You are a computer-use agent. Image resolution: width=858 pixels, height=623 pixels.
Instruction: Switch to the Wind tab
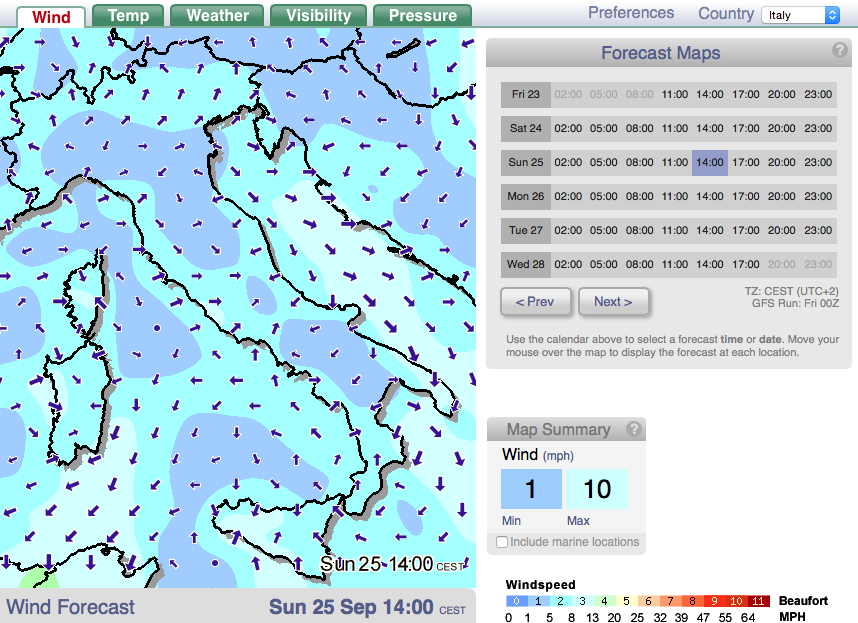(51, 16)
